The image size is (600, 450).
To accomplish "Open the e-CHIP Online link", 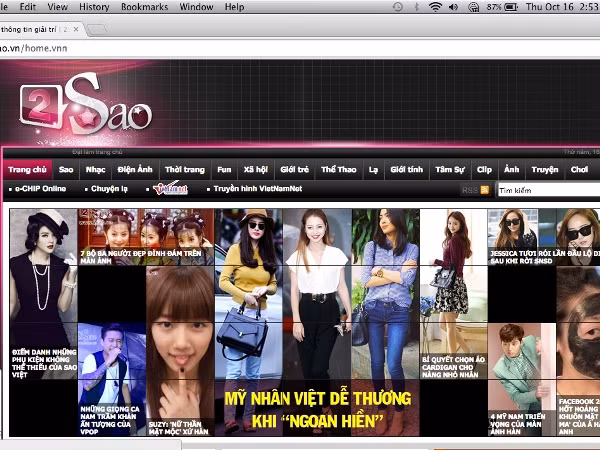I will pyautogui.click(x=40, y=189).
